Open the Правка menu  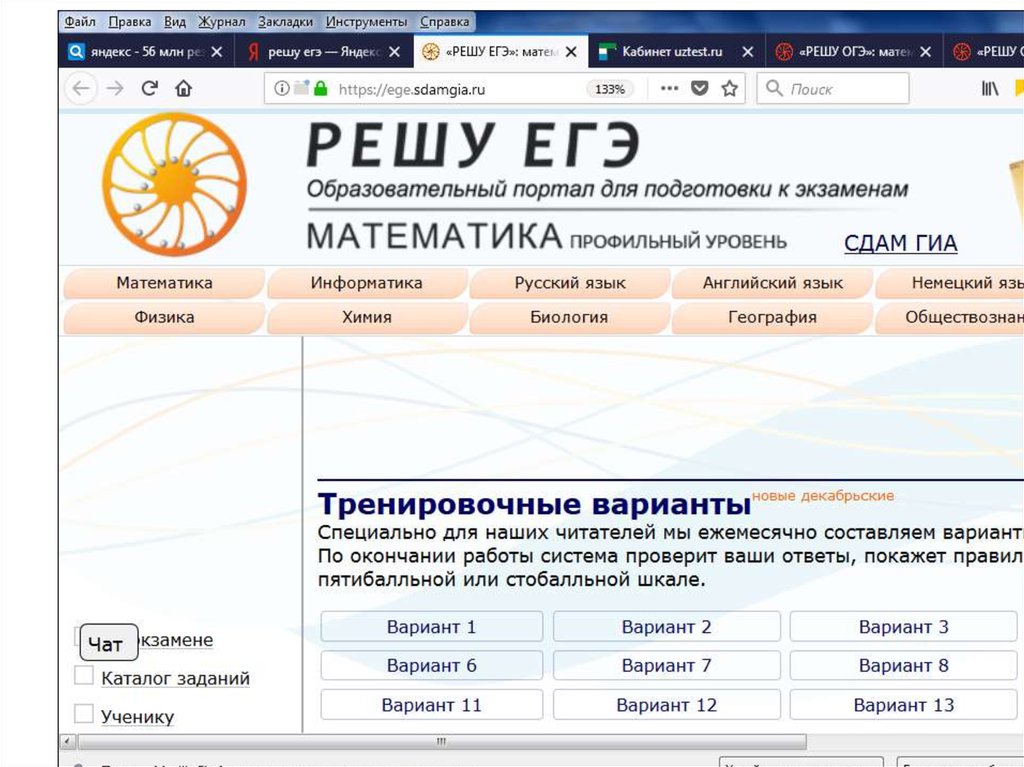click(129, 22)
